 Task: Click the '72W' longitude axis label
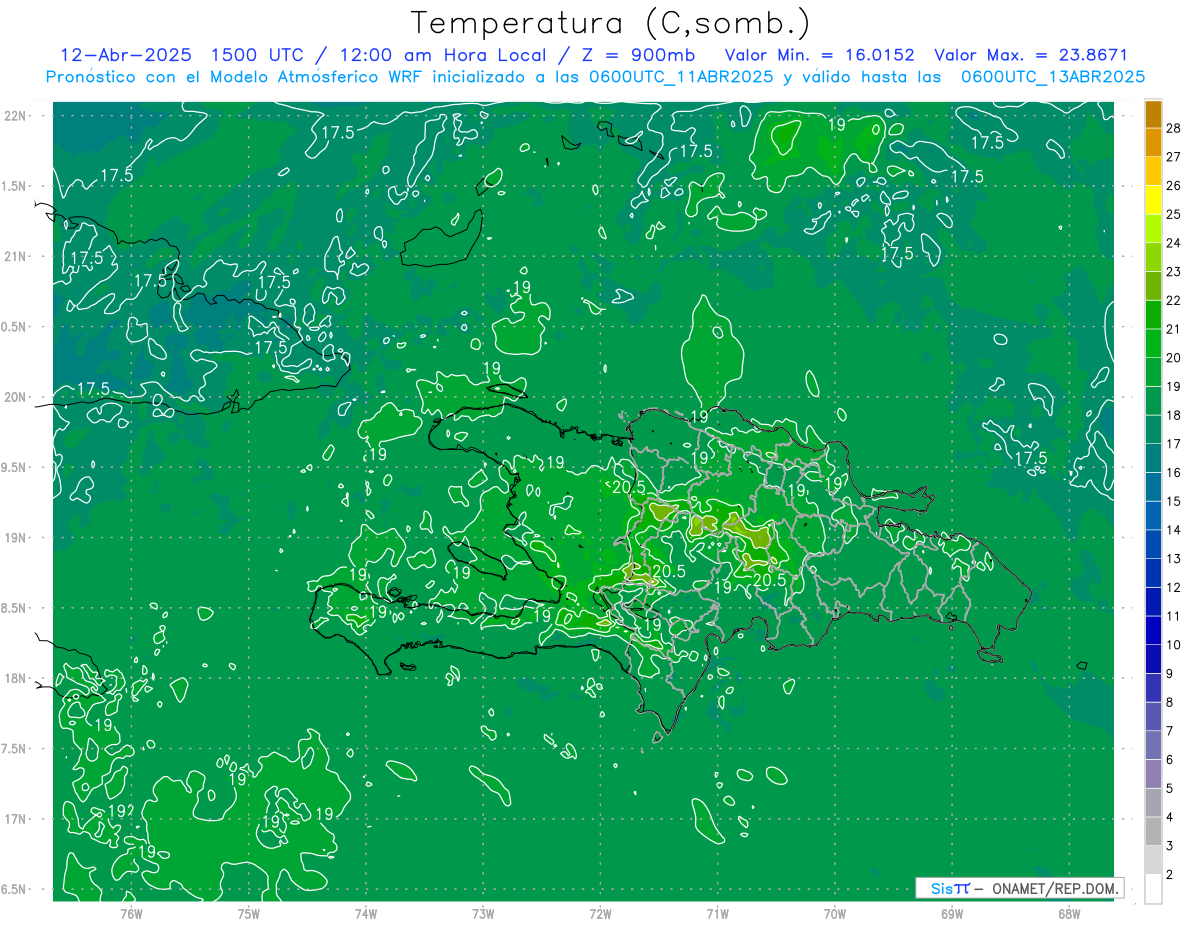(x=600, y=914)
